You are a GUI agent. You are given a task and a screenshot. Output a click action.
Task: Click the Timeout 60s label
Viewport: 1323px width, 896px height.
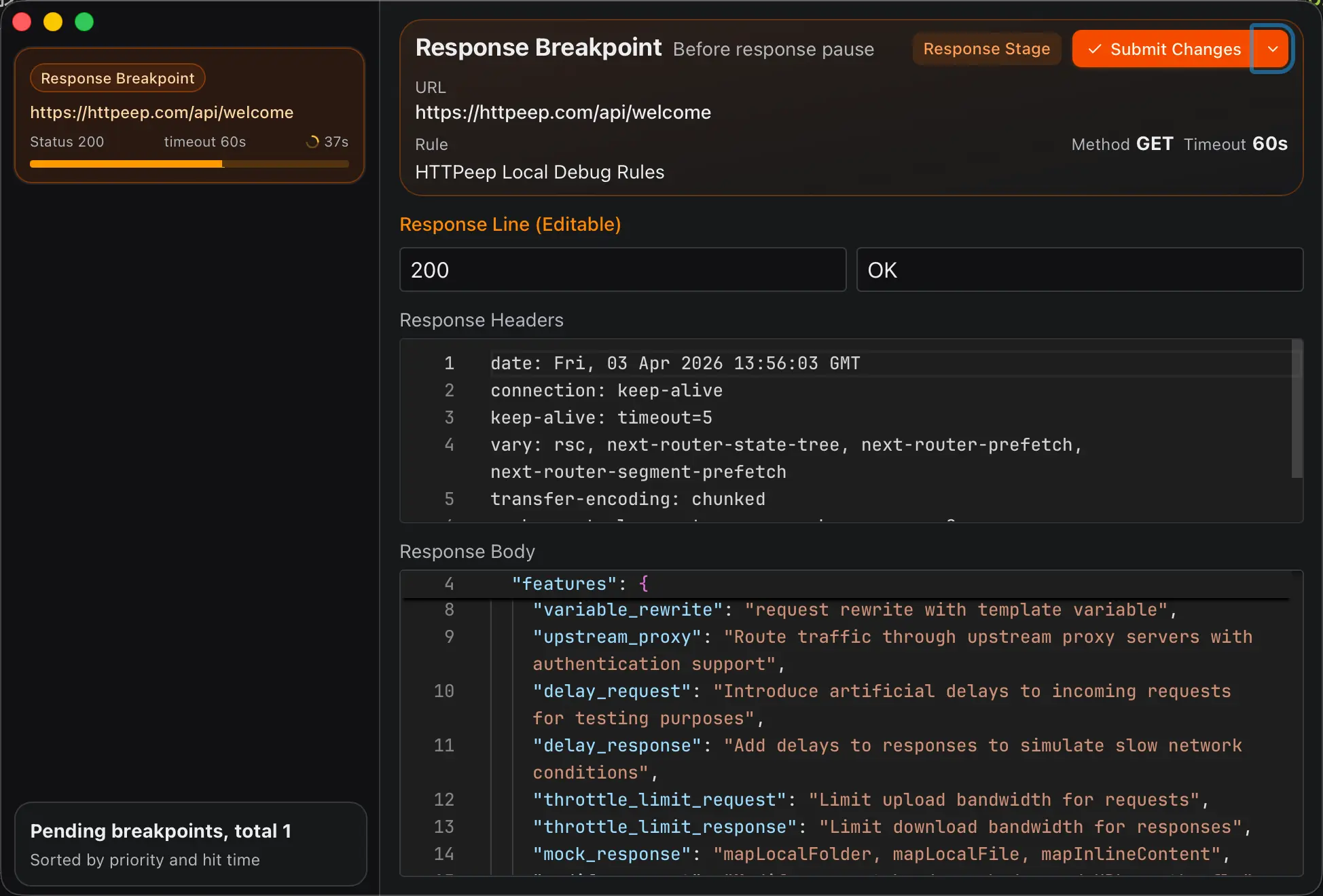click(x=1235, y=144)
